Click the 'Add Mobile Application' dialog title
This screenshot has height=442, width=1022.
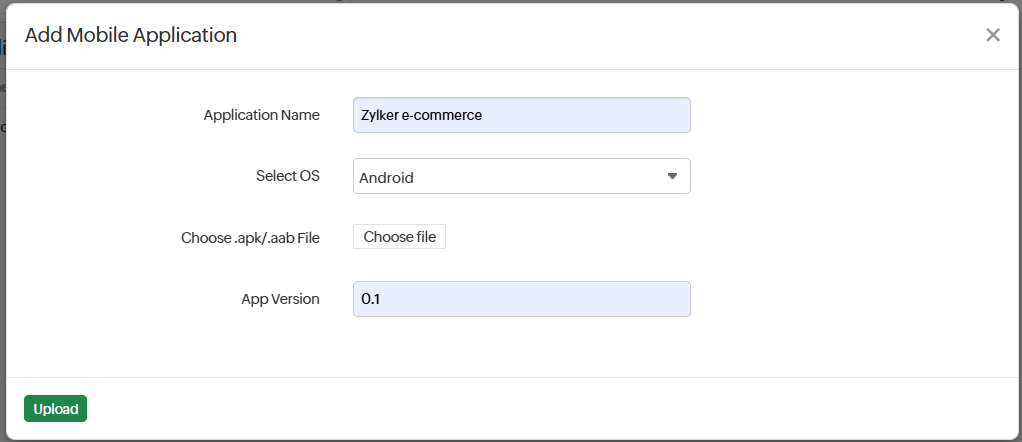[x=130, y=35]
